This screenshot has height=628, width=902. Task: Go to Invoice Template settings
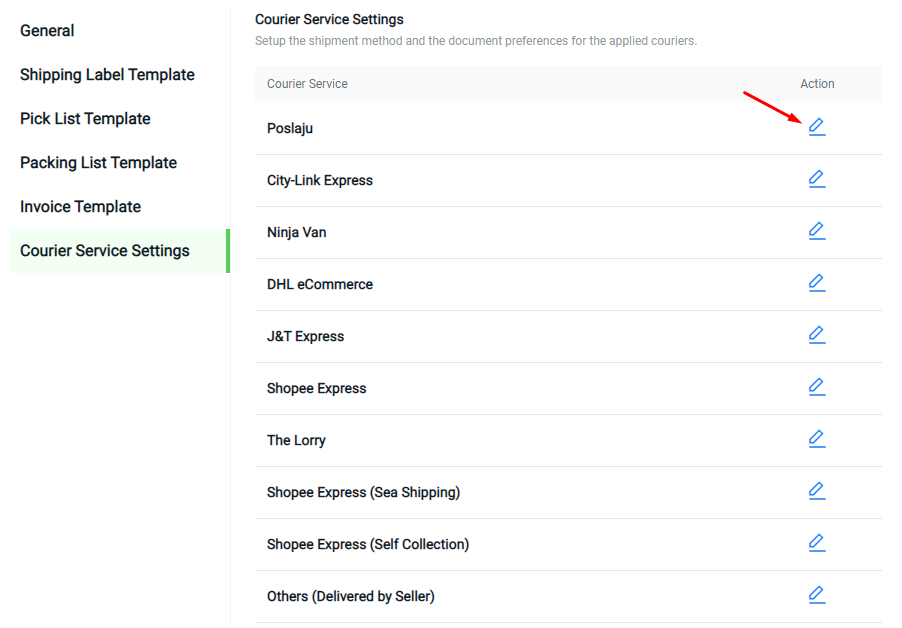click(x=81, y=206)
